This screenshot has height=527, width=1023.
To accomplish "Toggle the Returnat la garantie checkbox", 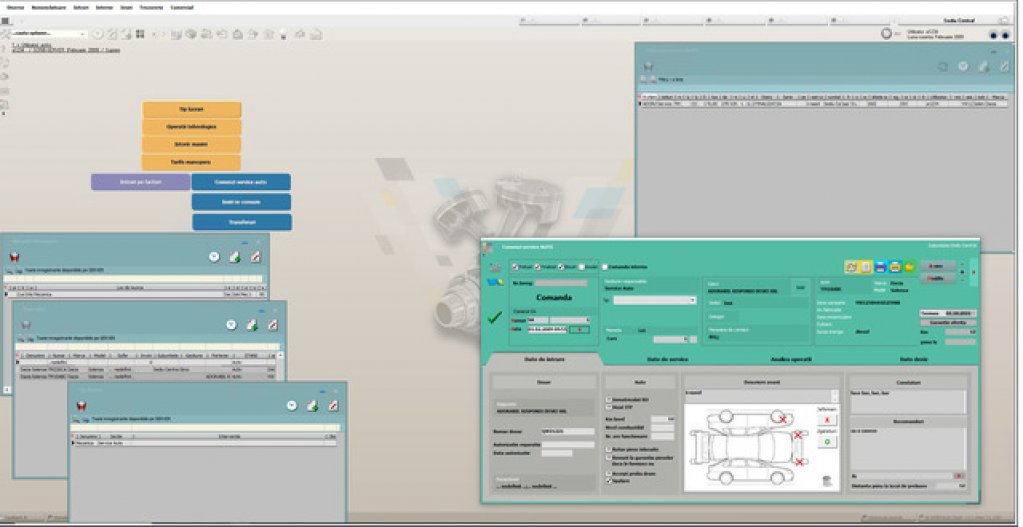I will tap(609, 459).
